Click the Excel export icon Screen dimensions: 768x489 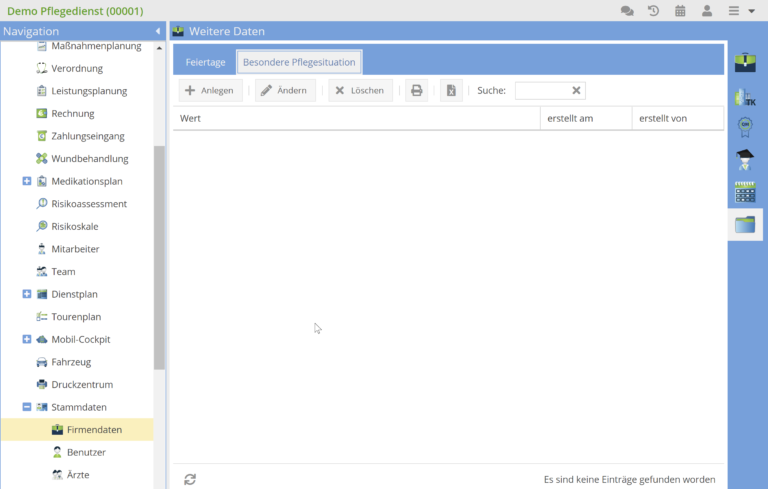(x=451, y=91)
